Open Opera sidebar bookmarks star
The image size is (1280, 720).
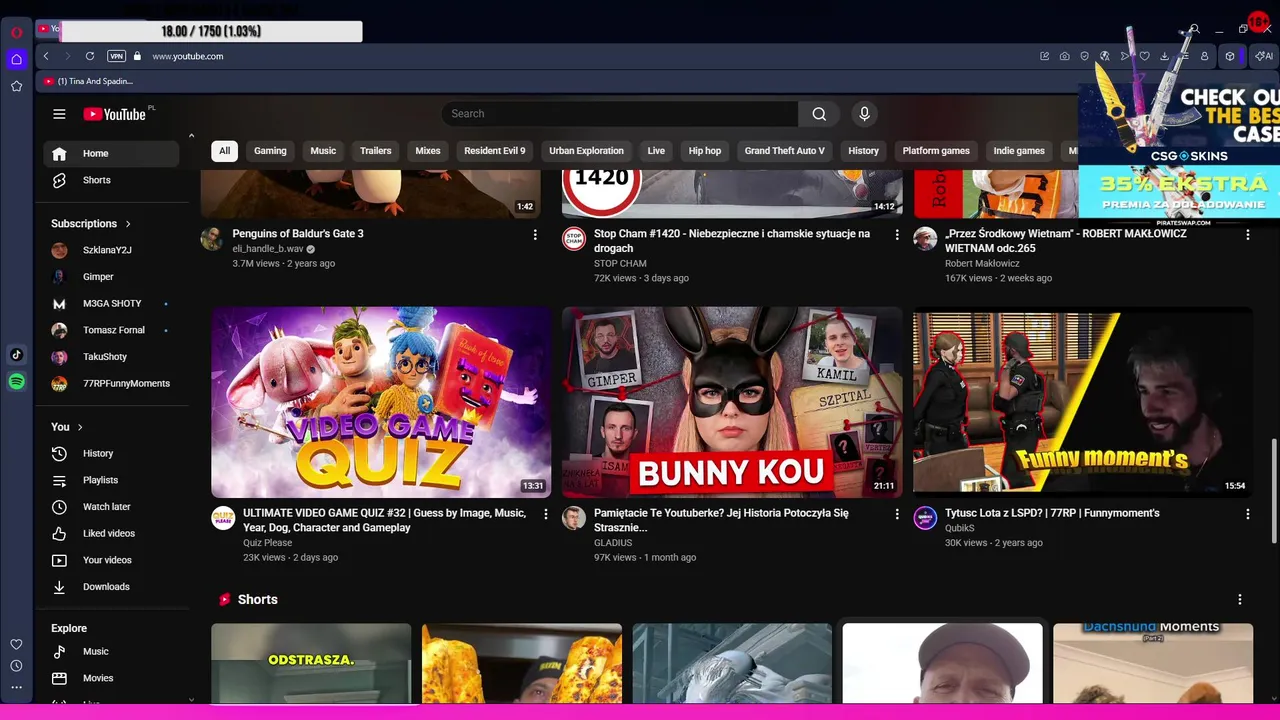16,86
